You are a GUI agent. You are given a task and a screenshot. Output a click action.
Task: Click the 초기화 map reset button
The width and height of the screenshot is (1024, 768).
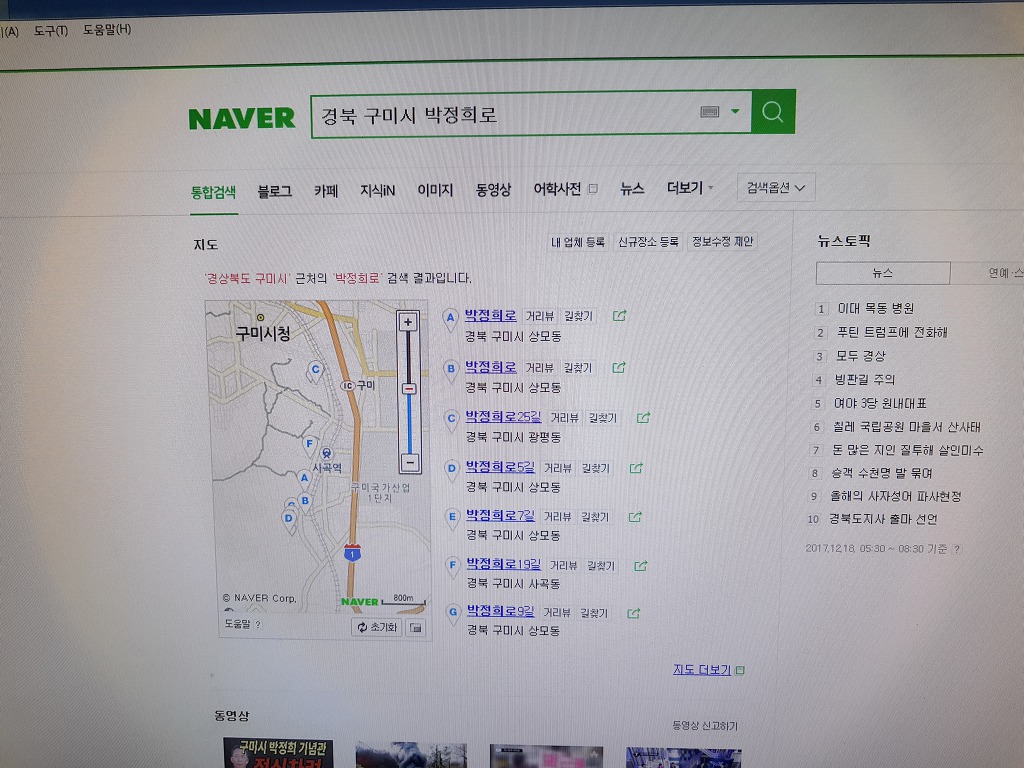(376, 627)
